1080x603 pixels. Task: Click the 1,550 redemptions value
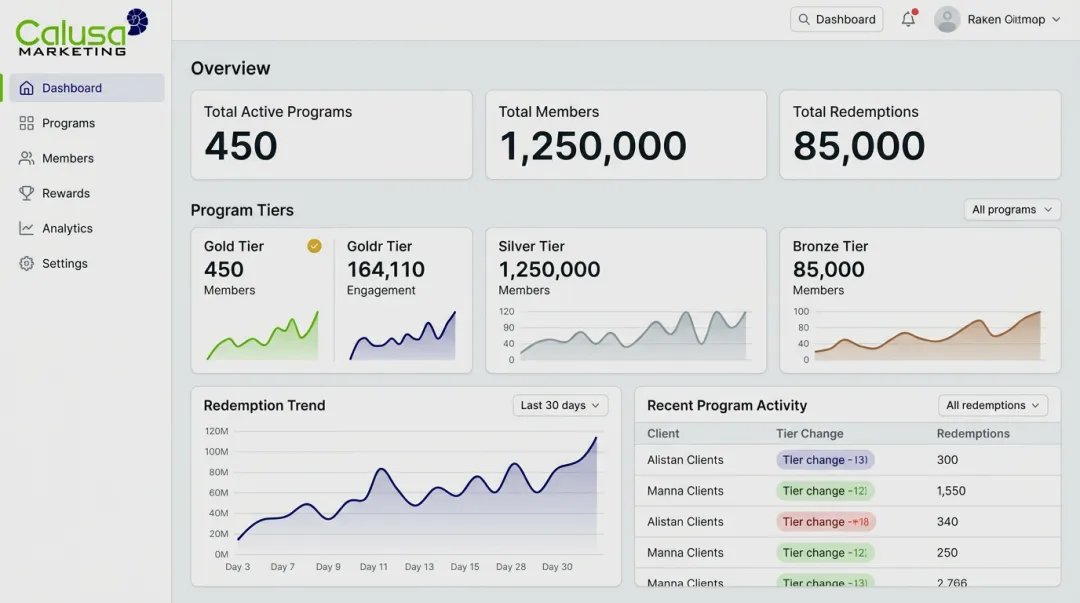click(x=951, y=491)
